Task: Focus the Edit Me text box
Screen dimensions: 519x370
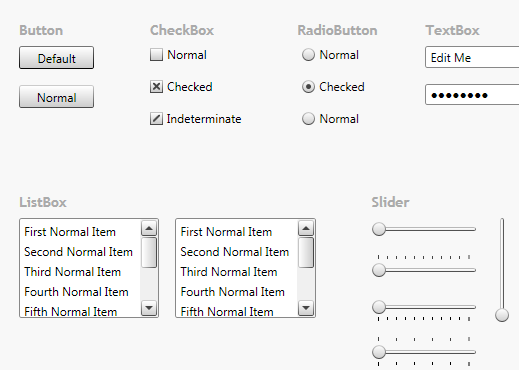Action: click(x=472, y=58)
